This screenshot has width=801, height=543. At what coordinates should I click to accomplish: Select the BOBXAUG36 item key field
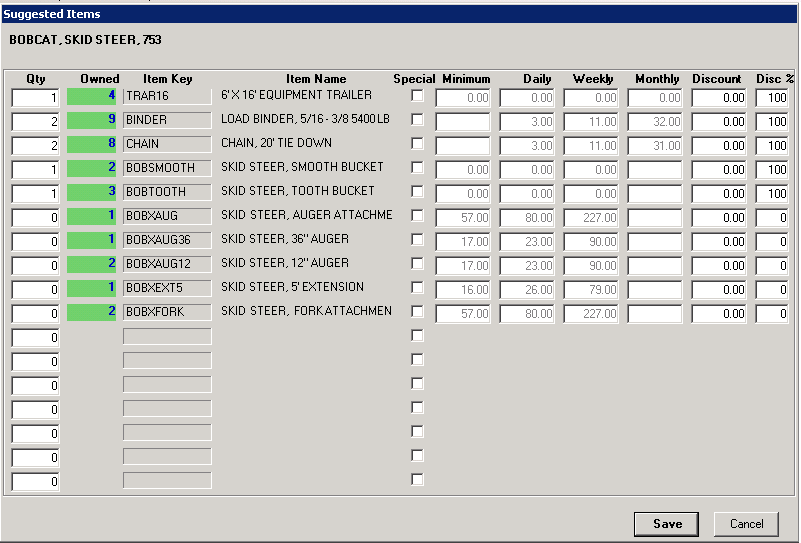(x=167, y=240)
